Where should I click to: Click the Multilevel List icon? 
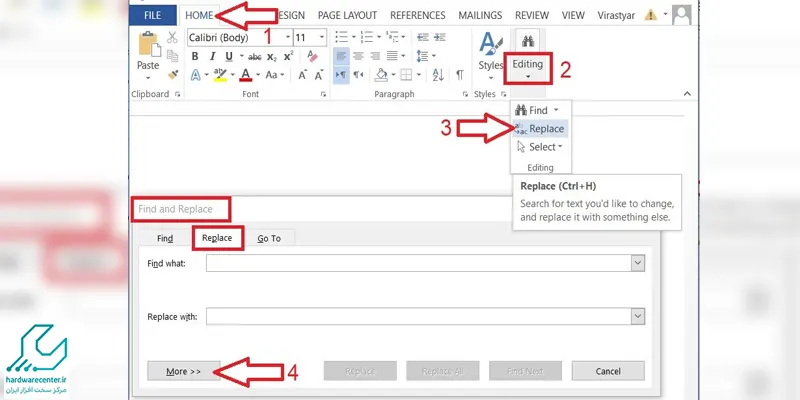pyautogui.click(x=392, y=37)
